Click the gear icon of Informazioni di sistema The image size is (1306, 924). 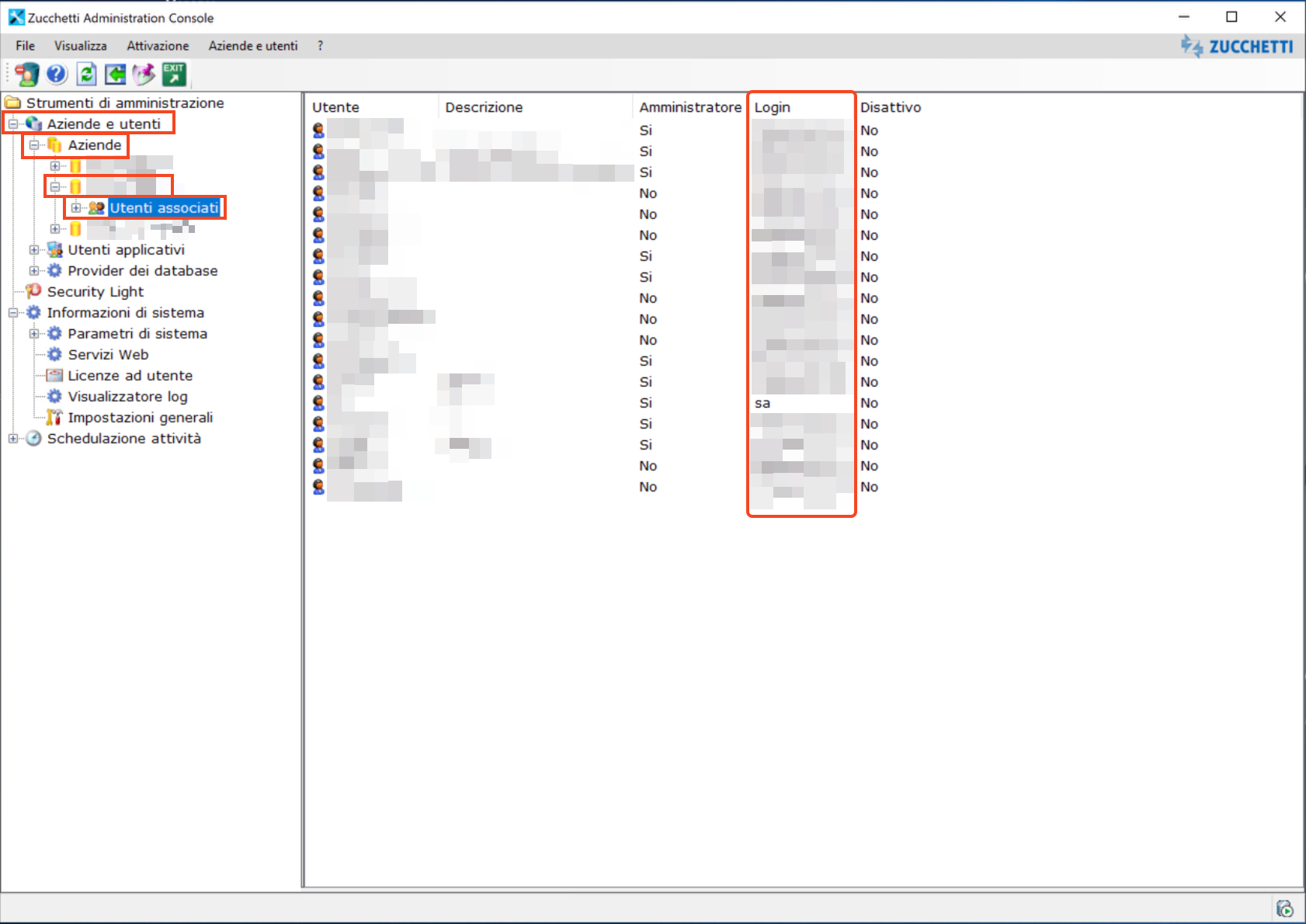coord(33,312)
